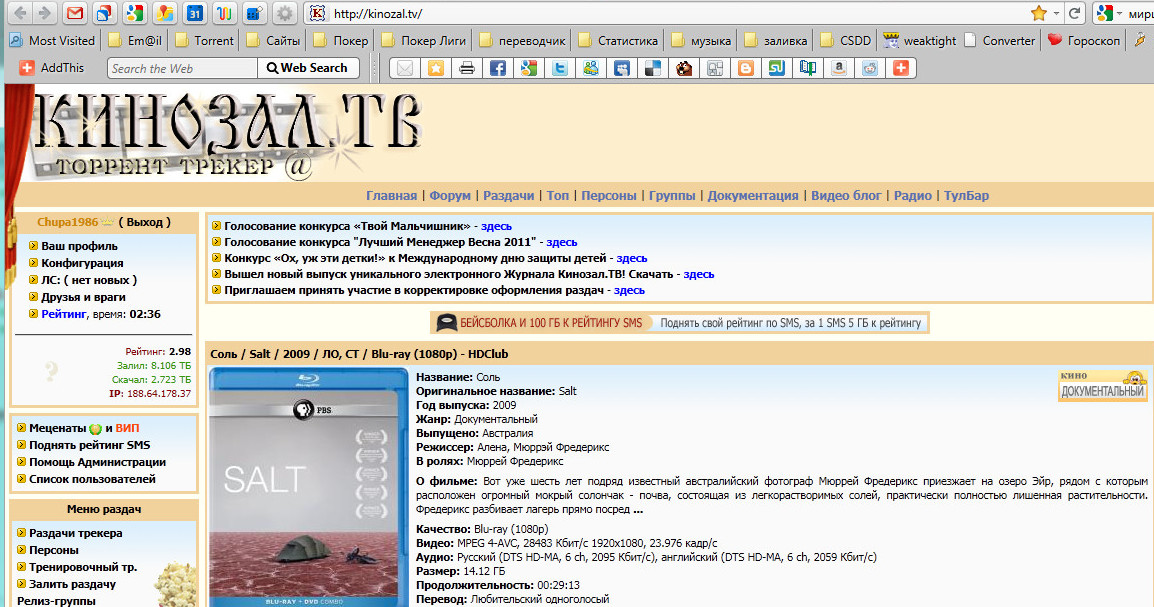Focus the Search the Web field
Image resolution: width=1154 pixels, height=607 pixels.
pos(182,68)
